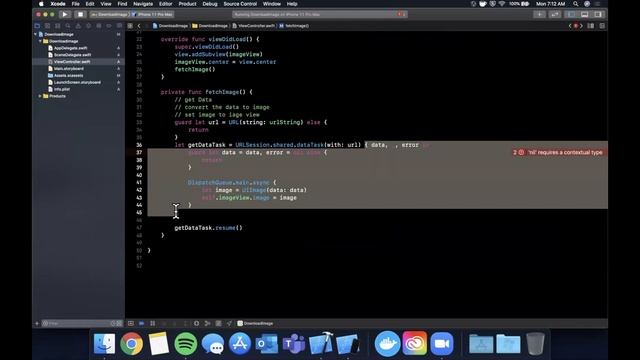Click the Run (play) button in the toolbar
This screenshot has width=640, height=360.
[x=64, y=14]
